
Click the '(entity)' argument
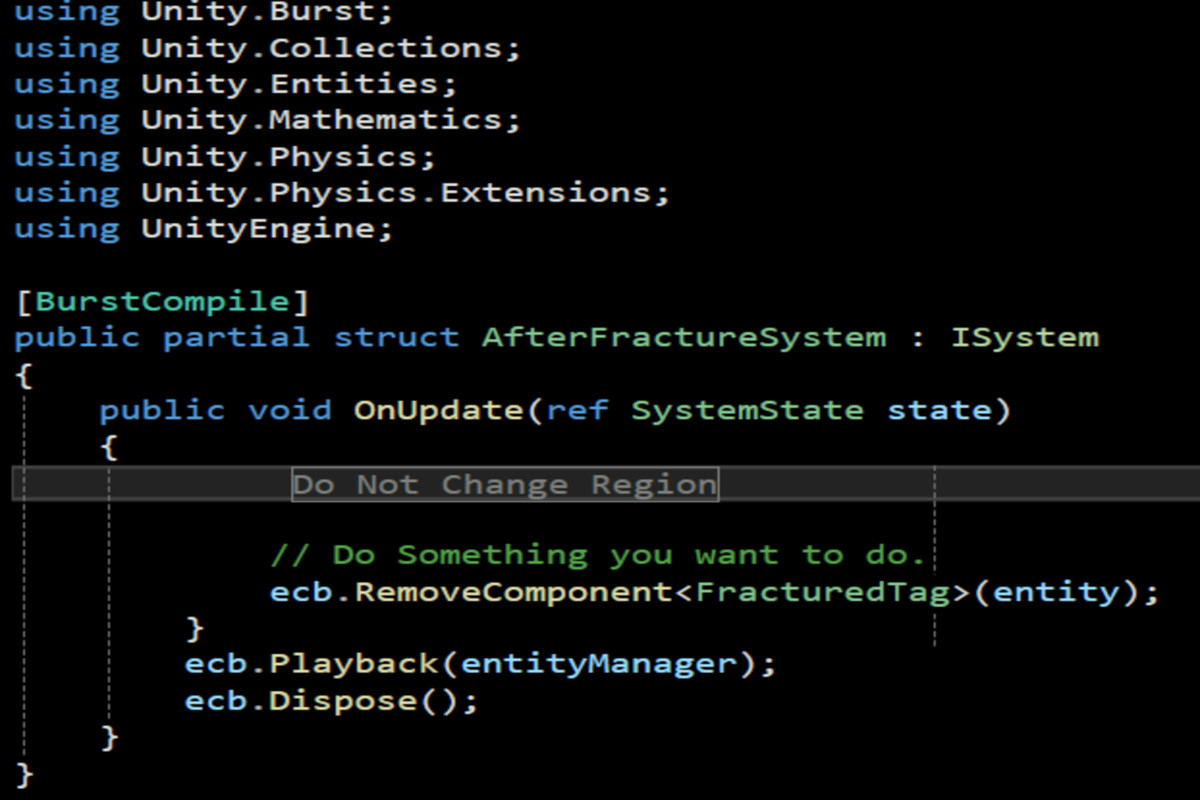1055,592
